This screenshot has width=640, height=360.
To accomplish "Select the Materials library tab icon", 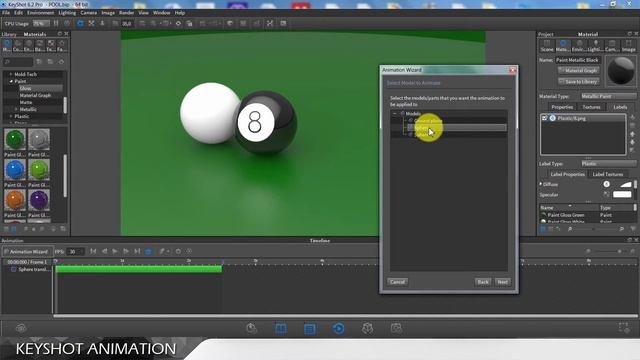I will coord(7,45).
